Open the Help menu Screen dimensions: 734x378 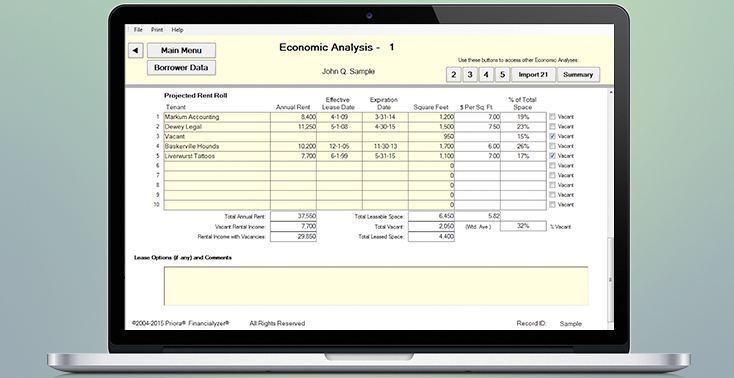pyautogui.click(x=177, y=30)
